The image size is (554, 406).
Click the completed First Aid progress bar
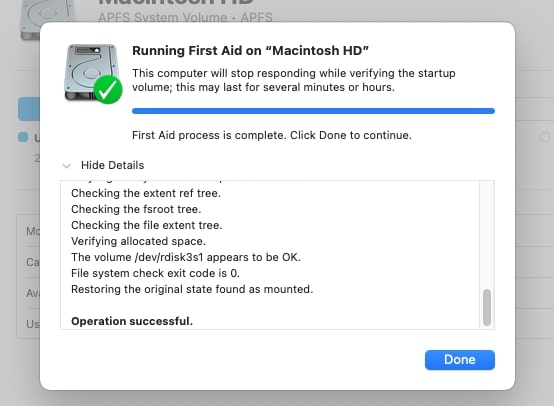(x=313, y=111)
